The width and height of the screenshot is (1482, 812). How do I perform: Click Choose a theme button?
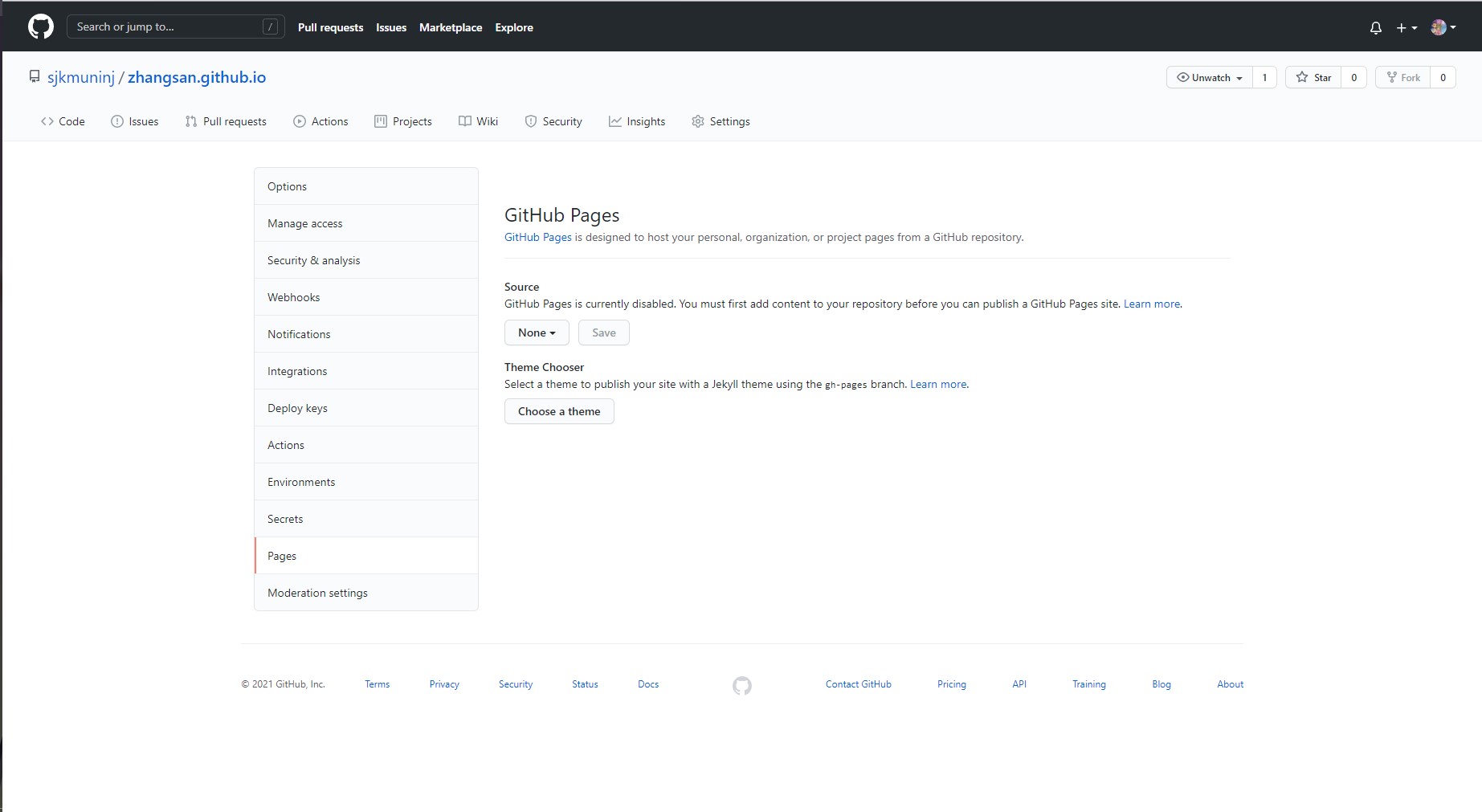coord(559,411)
